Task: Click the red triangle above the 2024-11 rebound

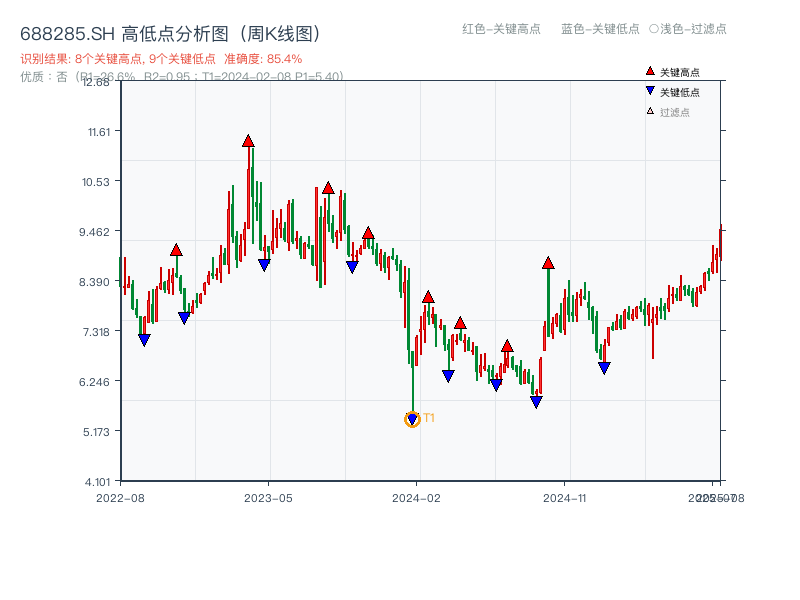Action: (548, 263)
